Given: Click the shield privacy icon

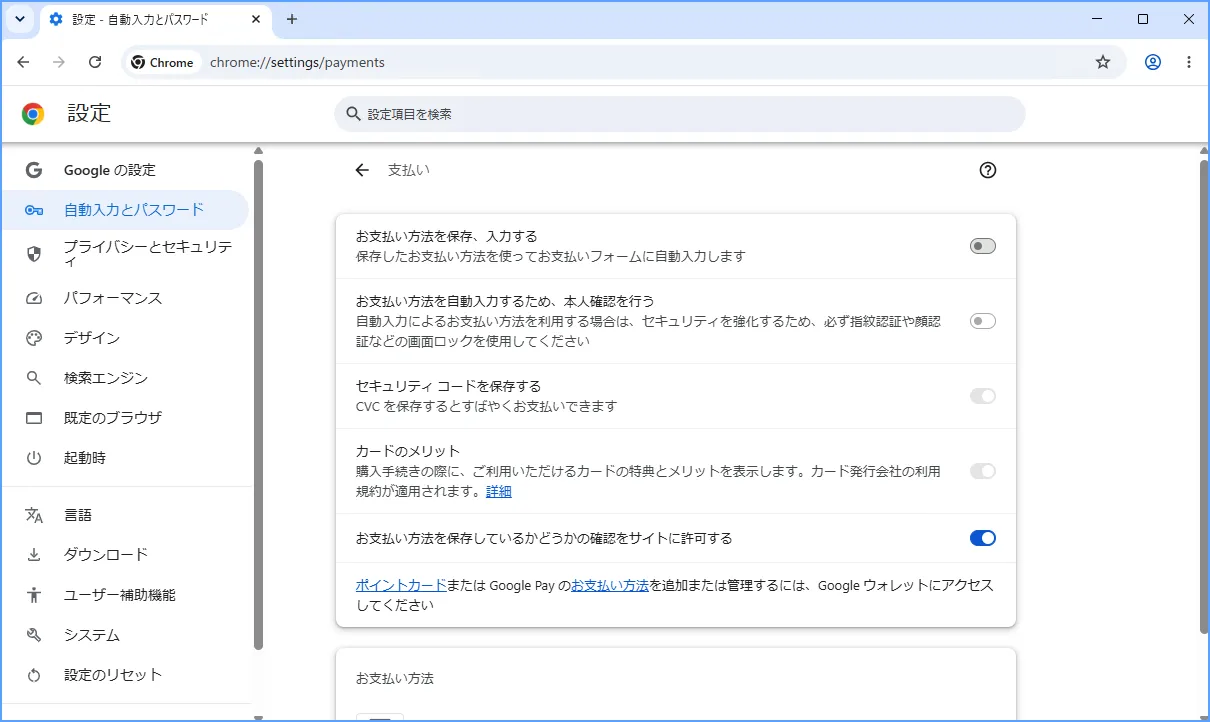Looking at the screenshot, I should click(x=34, y=254).
